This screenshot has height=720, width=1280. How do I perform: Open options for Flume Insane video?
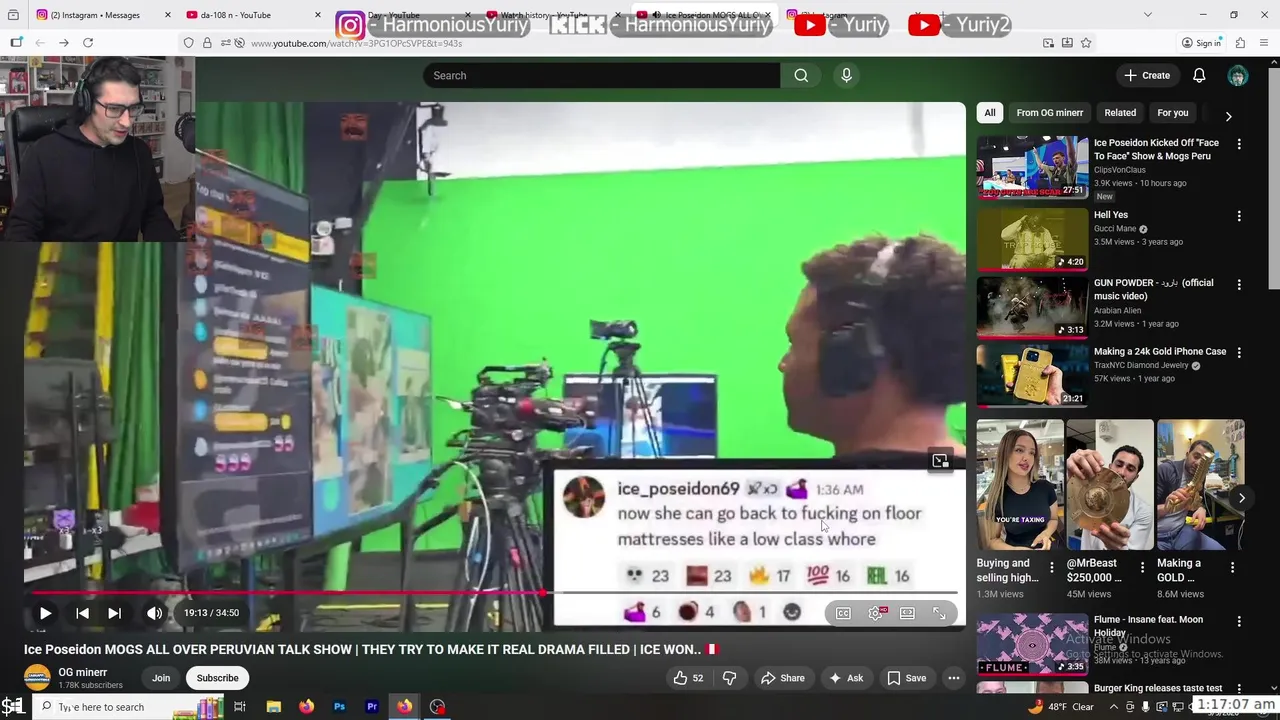(x=1239, y=621)
